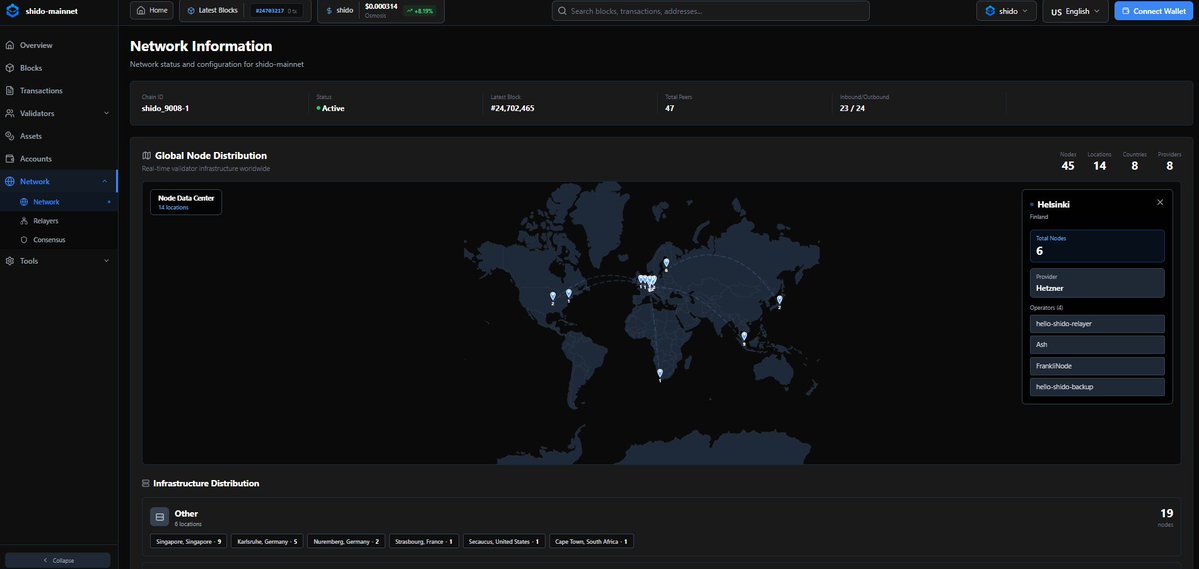Select operator Ash in Helsinki panel
Screen dimensions: 1199x569
[1097, 345]
